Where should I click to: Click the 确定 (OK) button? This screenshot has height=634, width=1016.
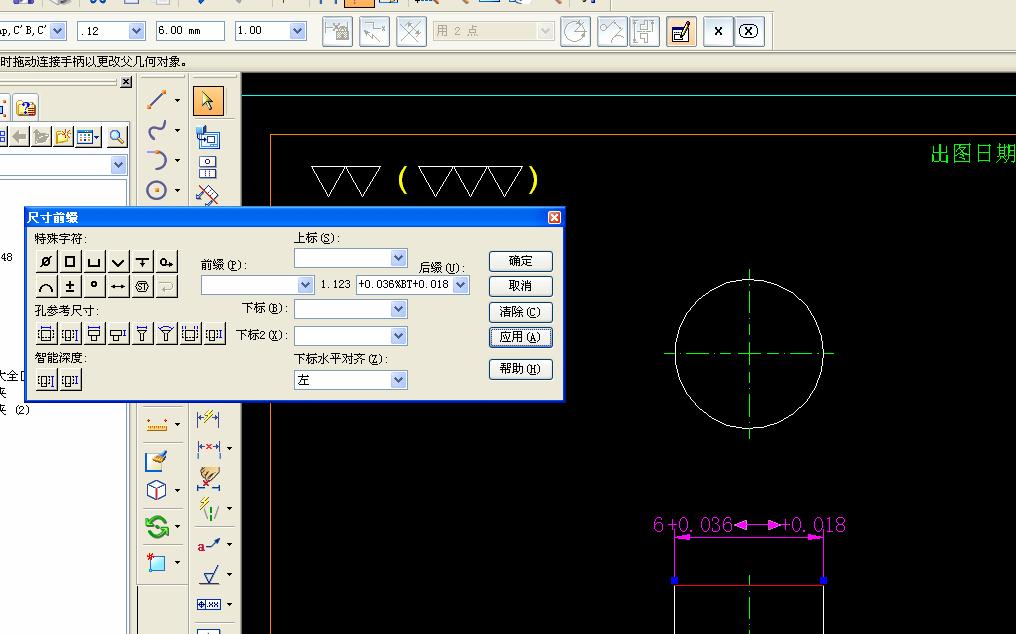(520, 261)
